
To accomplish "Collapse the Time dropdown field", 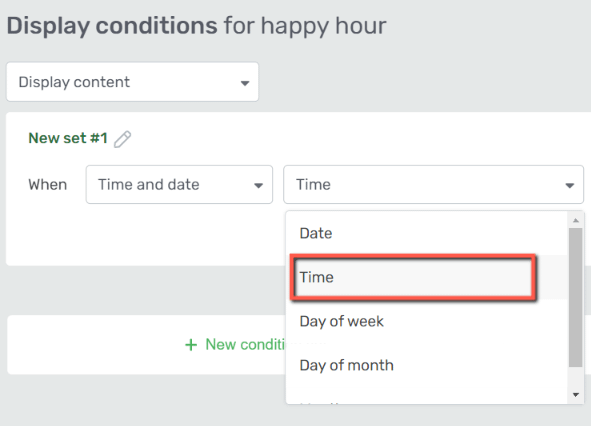I will click(433, 184).
